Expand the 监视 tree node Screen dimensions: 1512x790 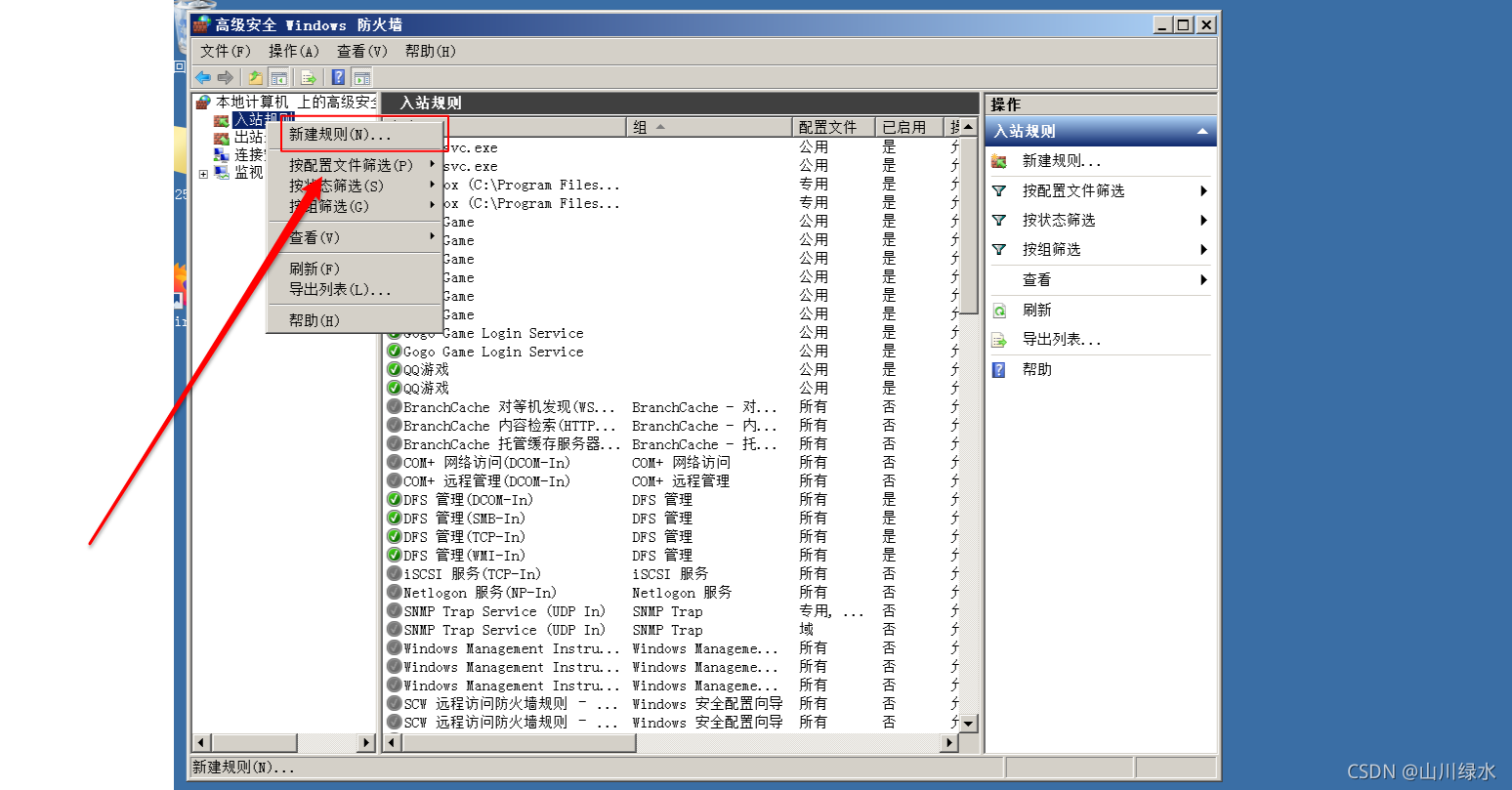coord(203,174)
